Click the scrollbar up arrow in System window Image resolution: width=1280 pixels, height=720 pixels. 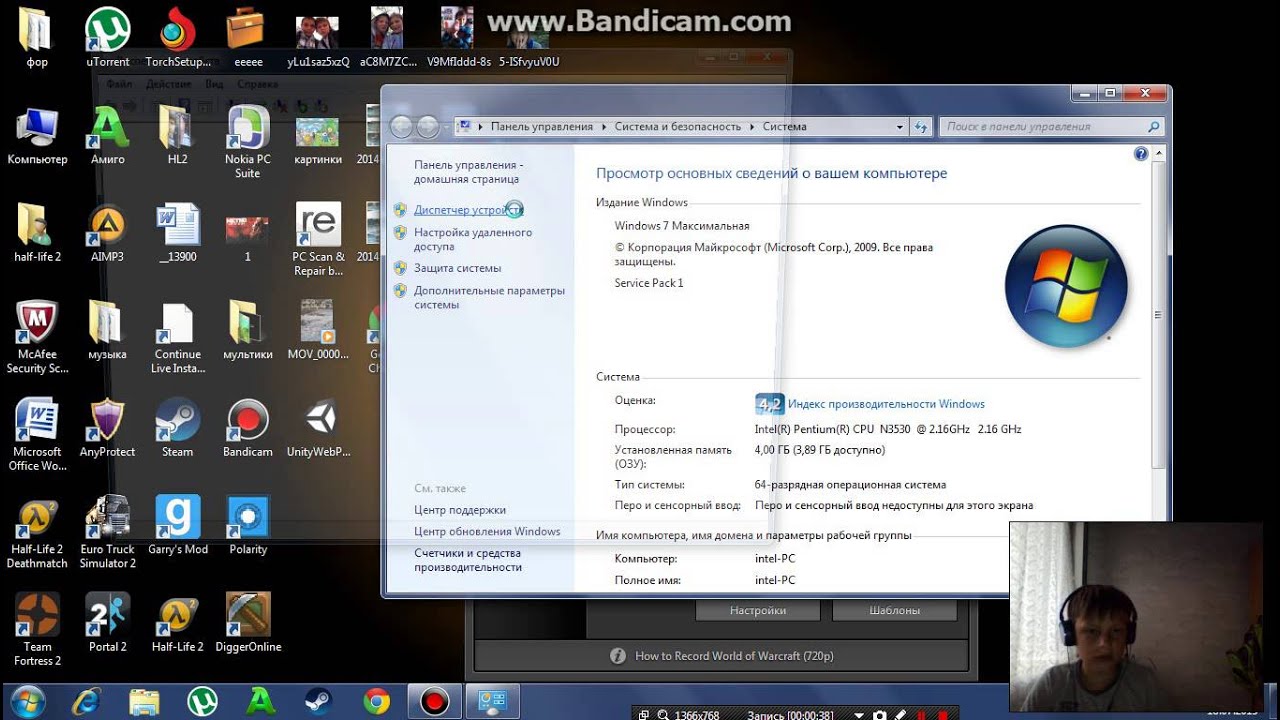point(1158,154)
